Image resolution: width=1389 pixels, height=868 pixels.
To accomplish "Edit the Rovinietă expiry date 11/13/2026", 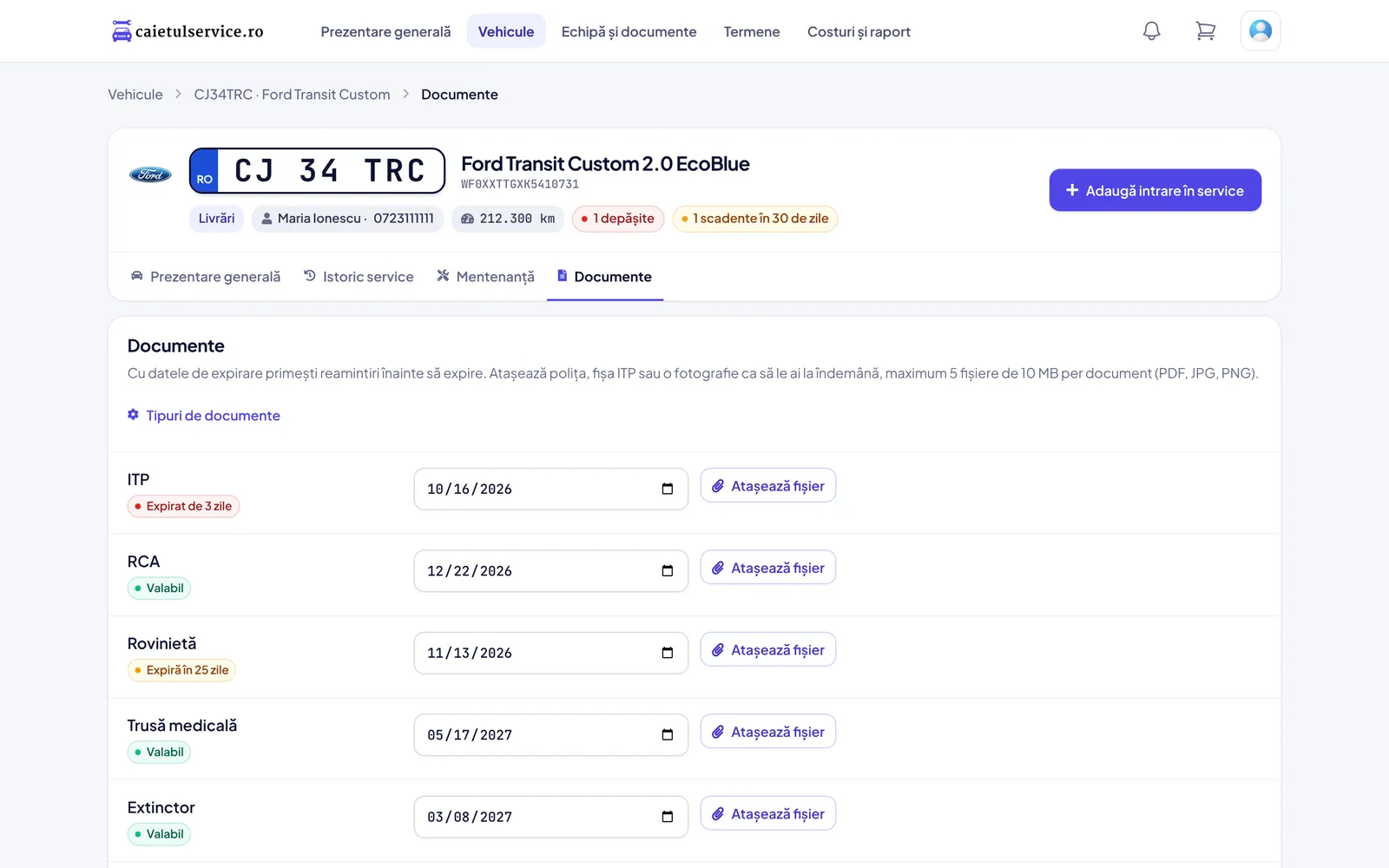I will pos(551,653).
